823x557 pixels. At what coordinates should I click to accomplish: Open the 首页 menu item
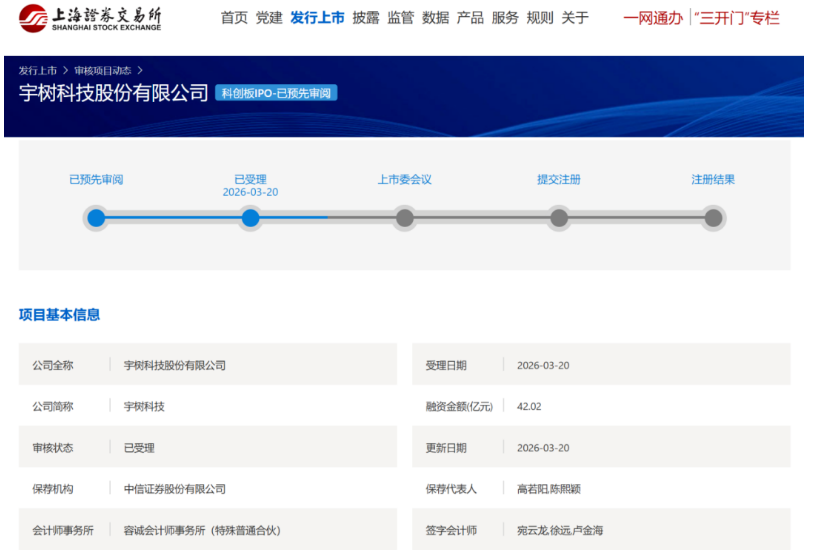(234, 18)
